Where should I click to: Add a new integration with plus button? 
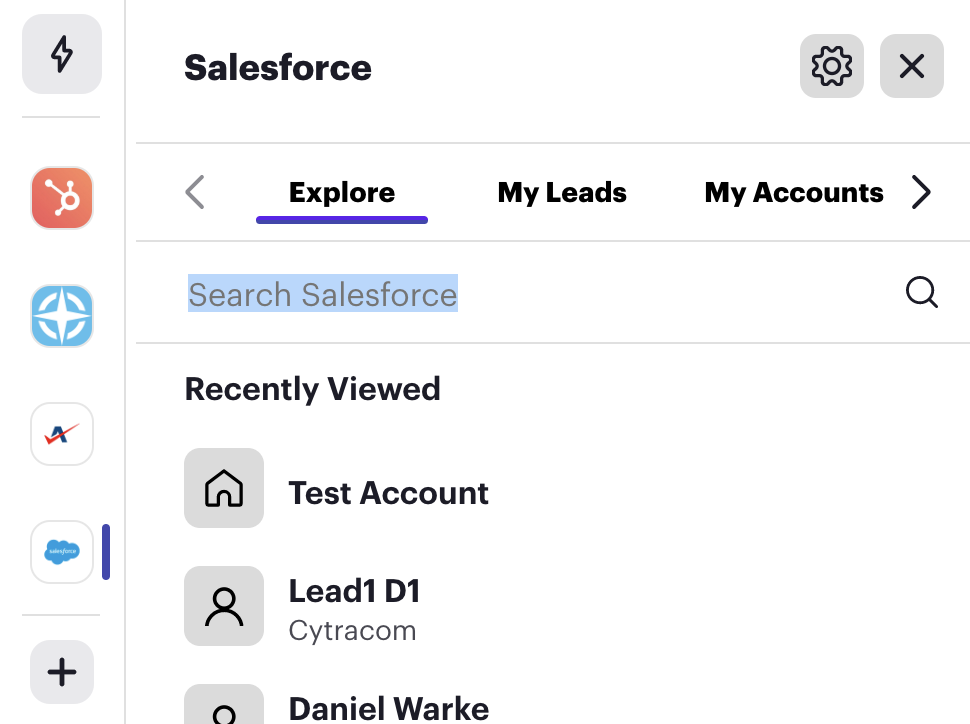pos(62,672)
